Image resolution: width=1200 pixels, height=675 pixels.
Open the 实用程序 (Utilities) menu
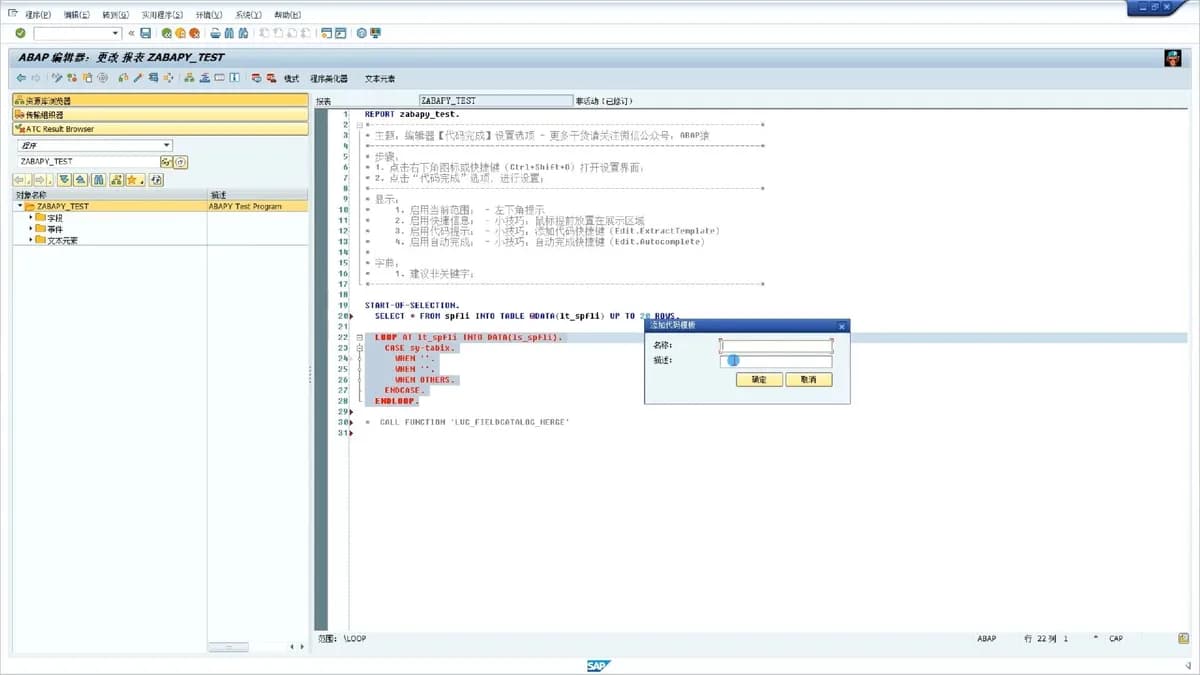point(162,15)
